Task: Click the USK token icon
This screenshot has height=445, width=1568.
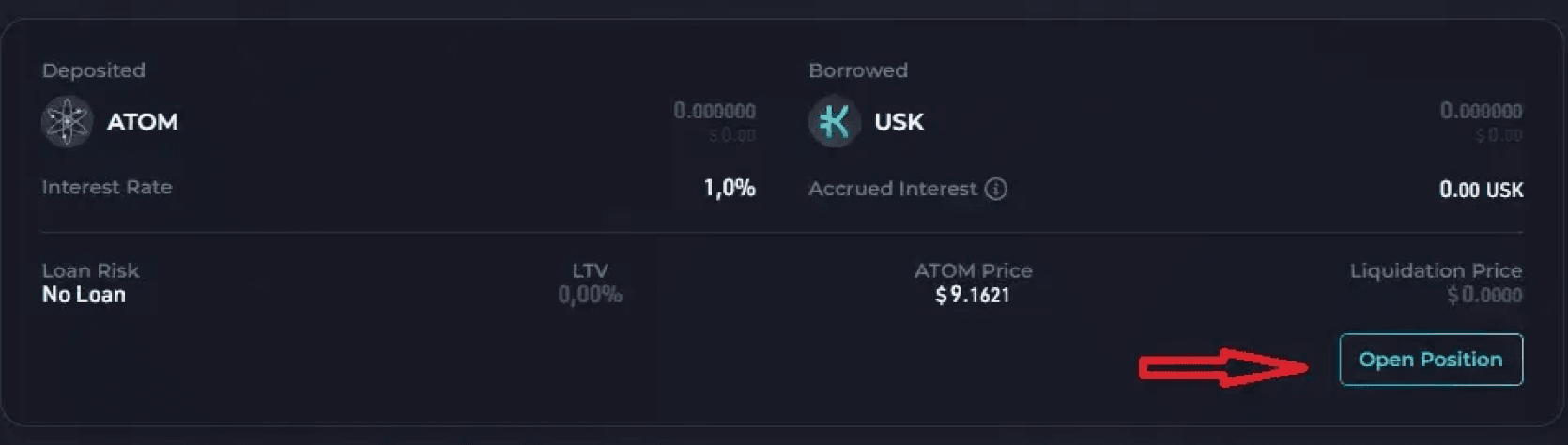Action: [834, 122]
